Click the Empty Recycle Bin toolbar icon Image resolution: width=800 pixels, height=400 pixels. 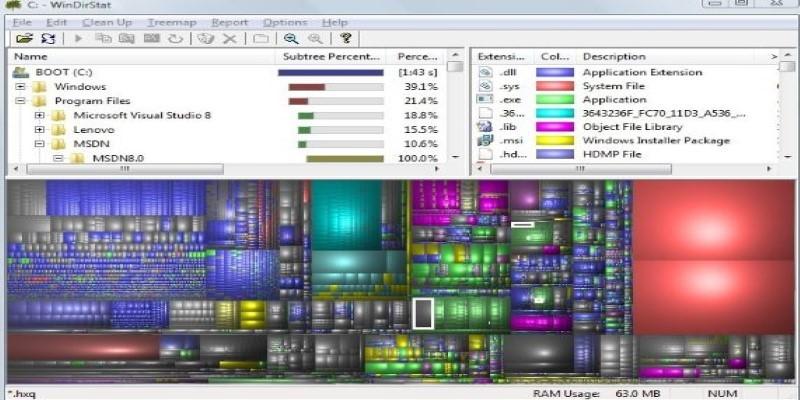[x=205, y=39]
